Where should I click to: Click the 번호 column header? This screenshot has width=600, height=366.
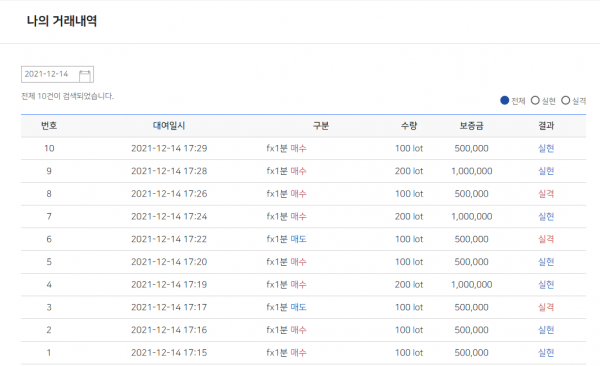49,126
